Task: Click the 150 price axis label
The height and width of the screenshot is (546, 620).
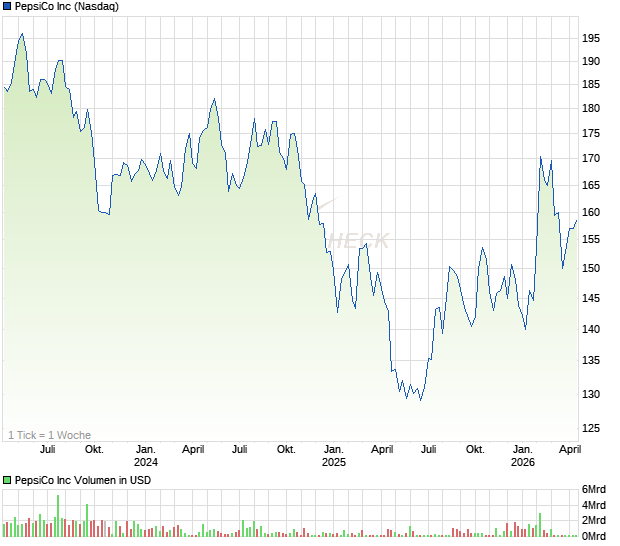Action: pos(591,268)
